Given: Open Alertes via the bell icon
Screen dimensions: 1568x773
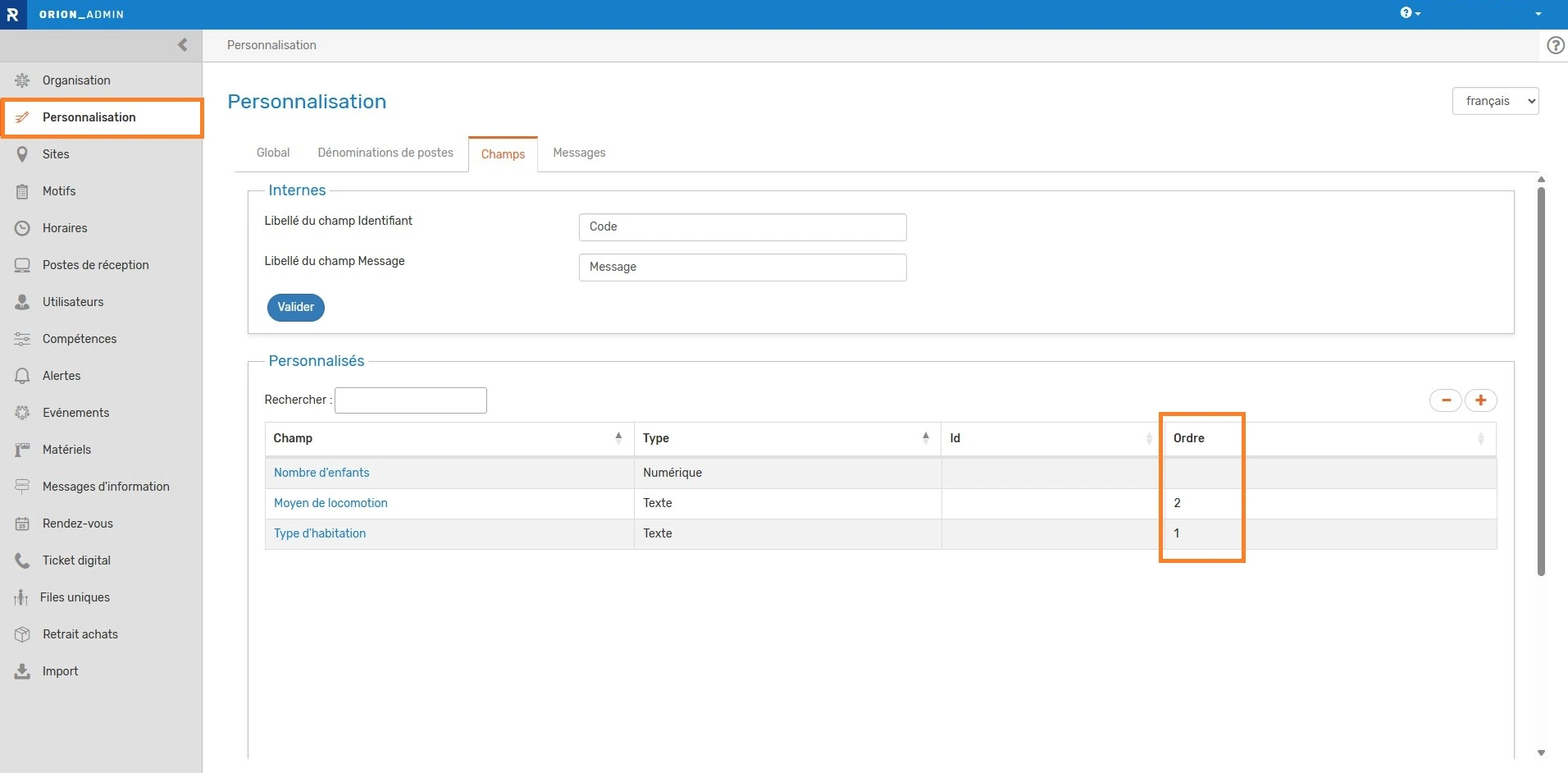Looking at the screenshot, I should pyautogui.click(x=22, y=376).
